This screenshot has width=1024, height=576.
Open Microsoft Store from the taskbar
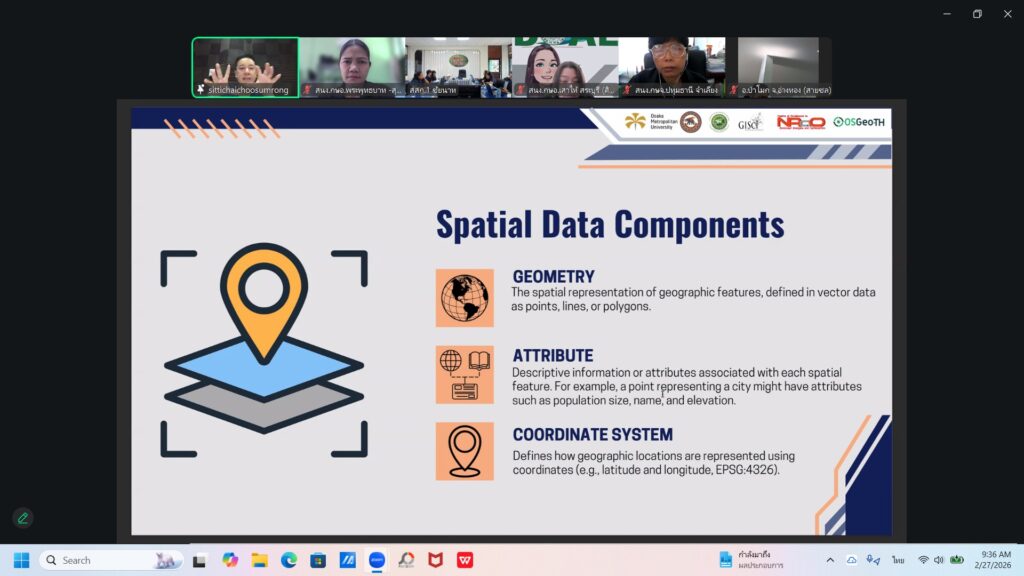coord(318,560)
